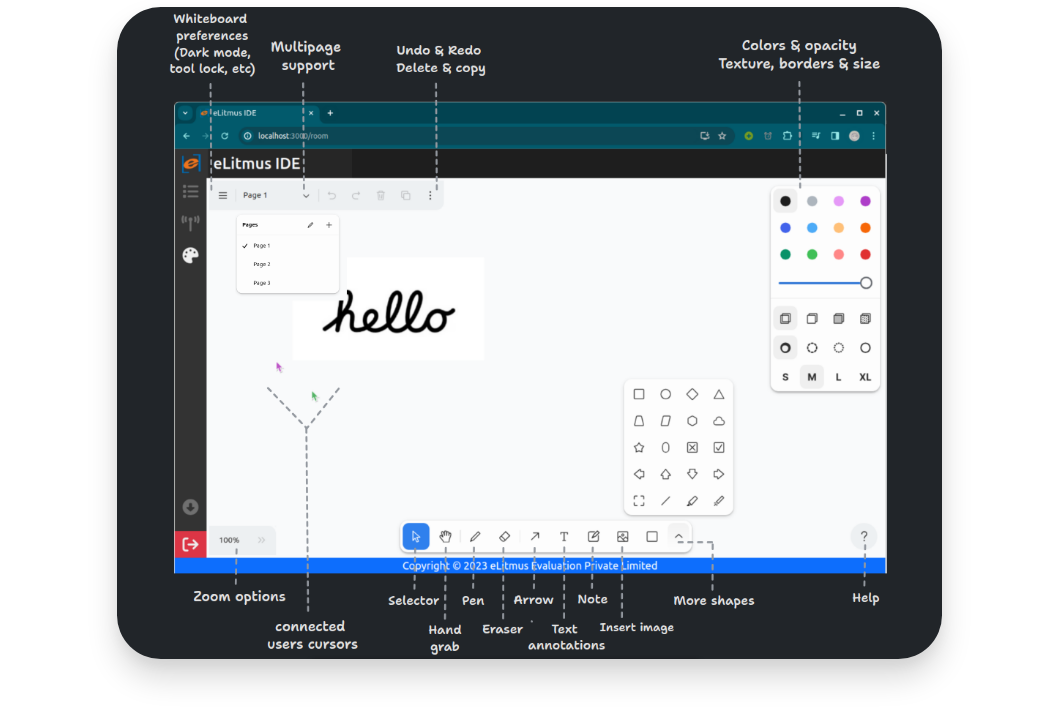This screenshot has height=709, width=1055.
Task: Pick the Eraser tool in bottom toolbar
Action: (x=505, y=537)
